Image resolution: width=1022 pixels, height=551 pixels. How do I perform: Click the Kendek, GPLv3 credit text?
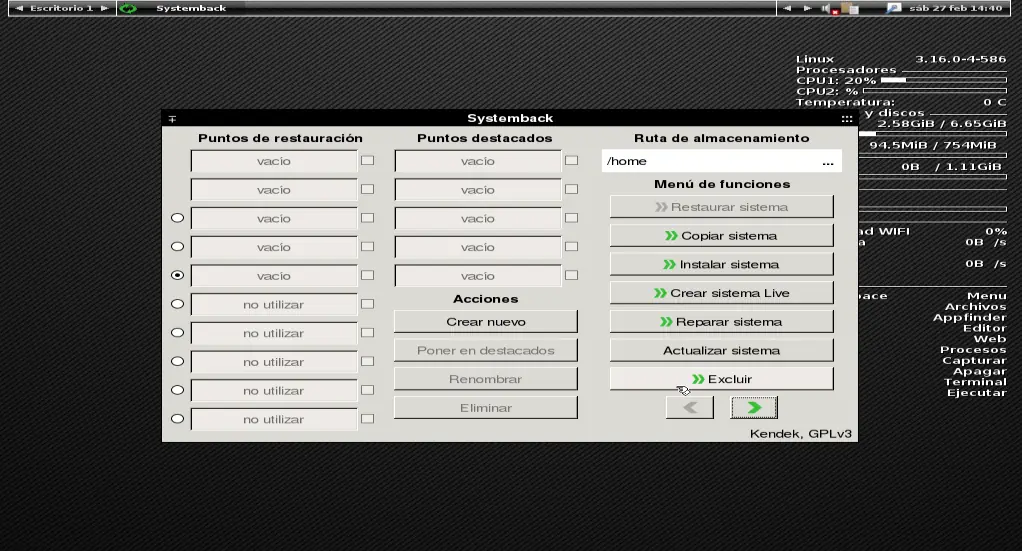tap(800, 434)
